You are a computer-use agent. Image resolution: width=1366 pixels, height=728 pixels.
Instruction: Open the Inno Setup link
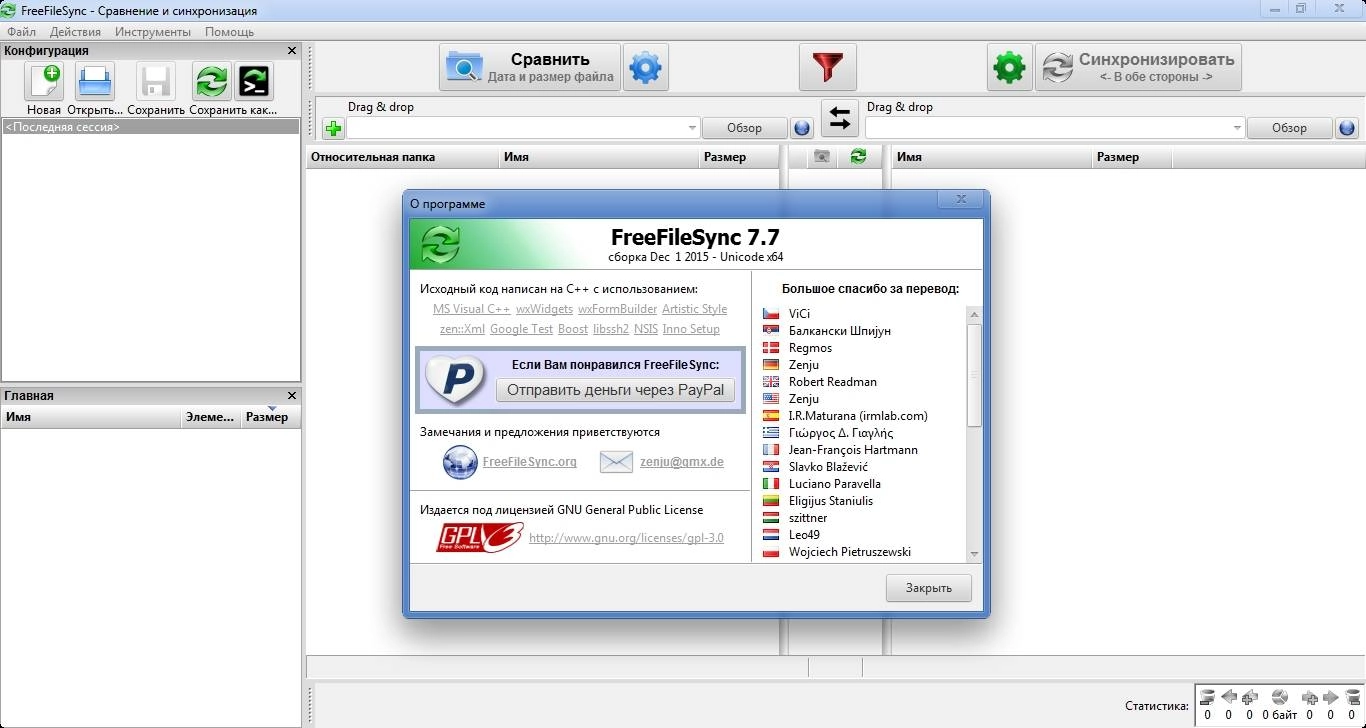[x=691, y=329]
